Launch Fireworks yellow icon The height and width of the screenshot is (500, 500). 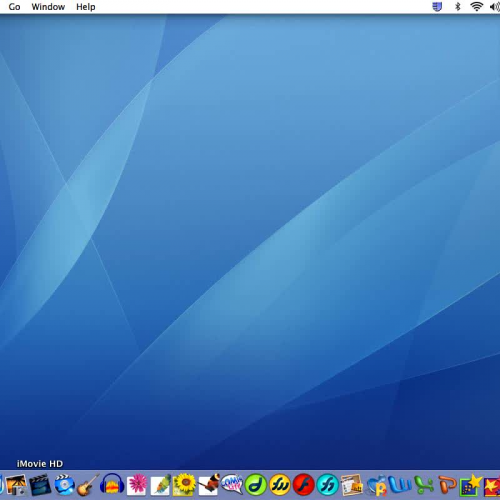[280, 485]
